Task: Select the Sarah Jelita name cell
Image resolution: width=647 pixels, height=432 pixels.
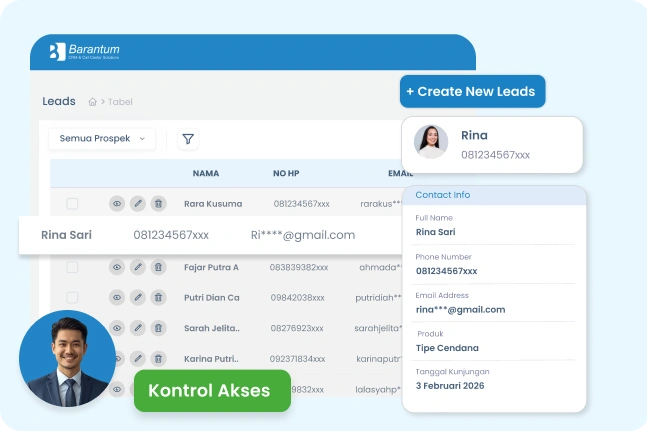Action: pos(212,328)
